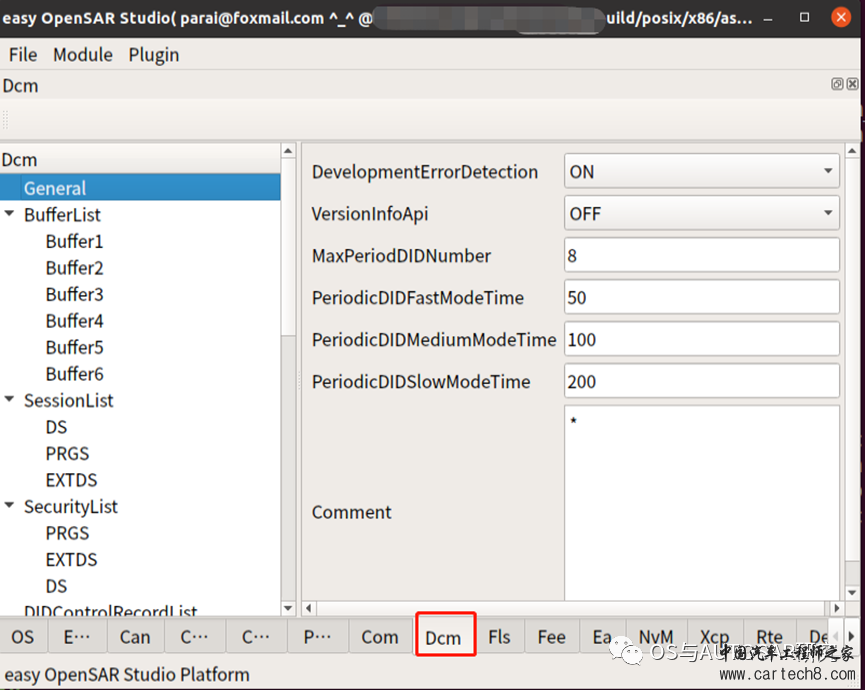Open the Plugin menu
The height and width of the screenshot is (690, 865).
click(154, 55)
